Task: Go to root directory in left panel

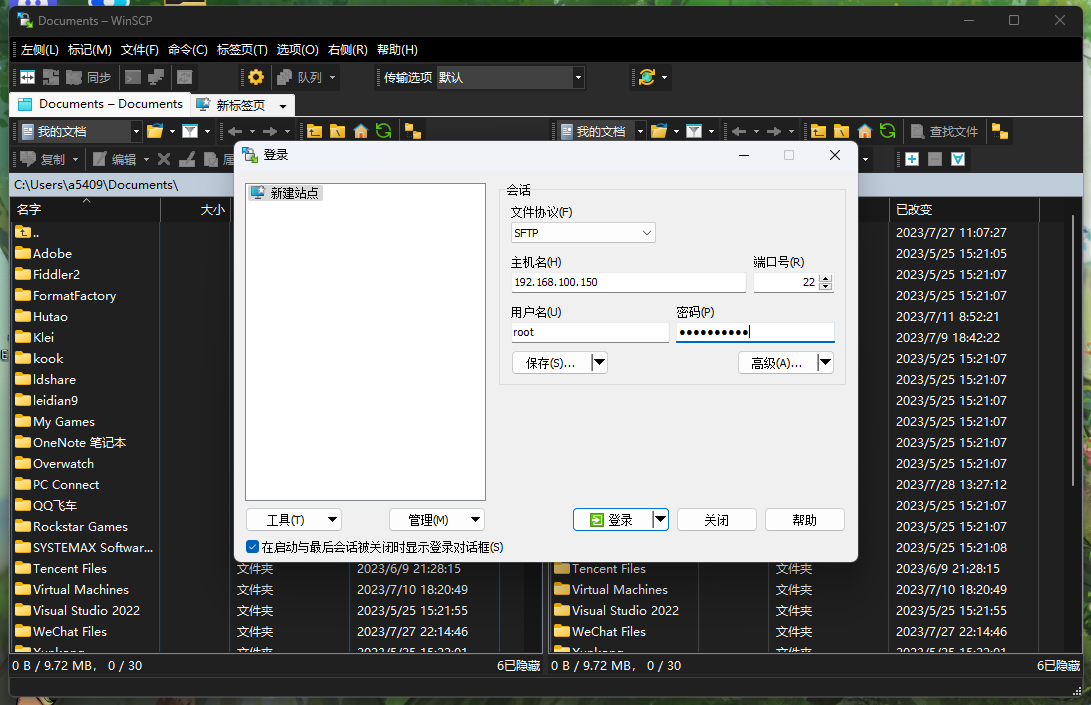Action: (x=337, y=131)
